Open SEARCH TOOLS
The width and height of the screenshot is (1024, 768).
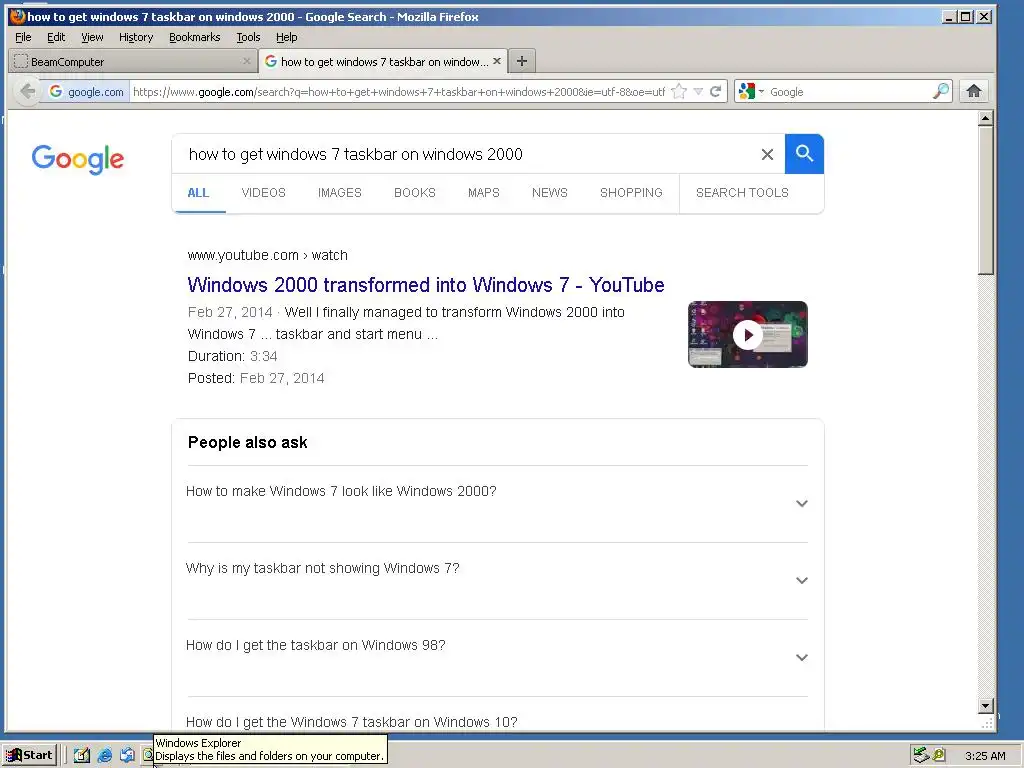[x=742, y=193]
